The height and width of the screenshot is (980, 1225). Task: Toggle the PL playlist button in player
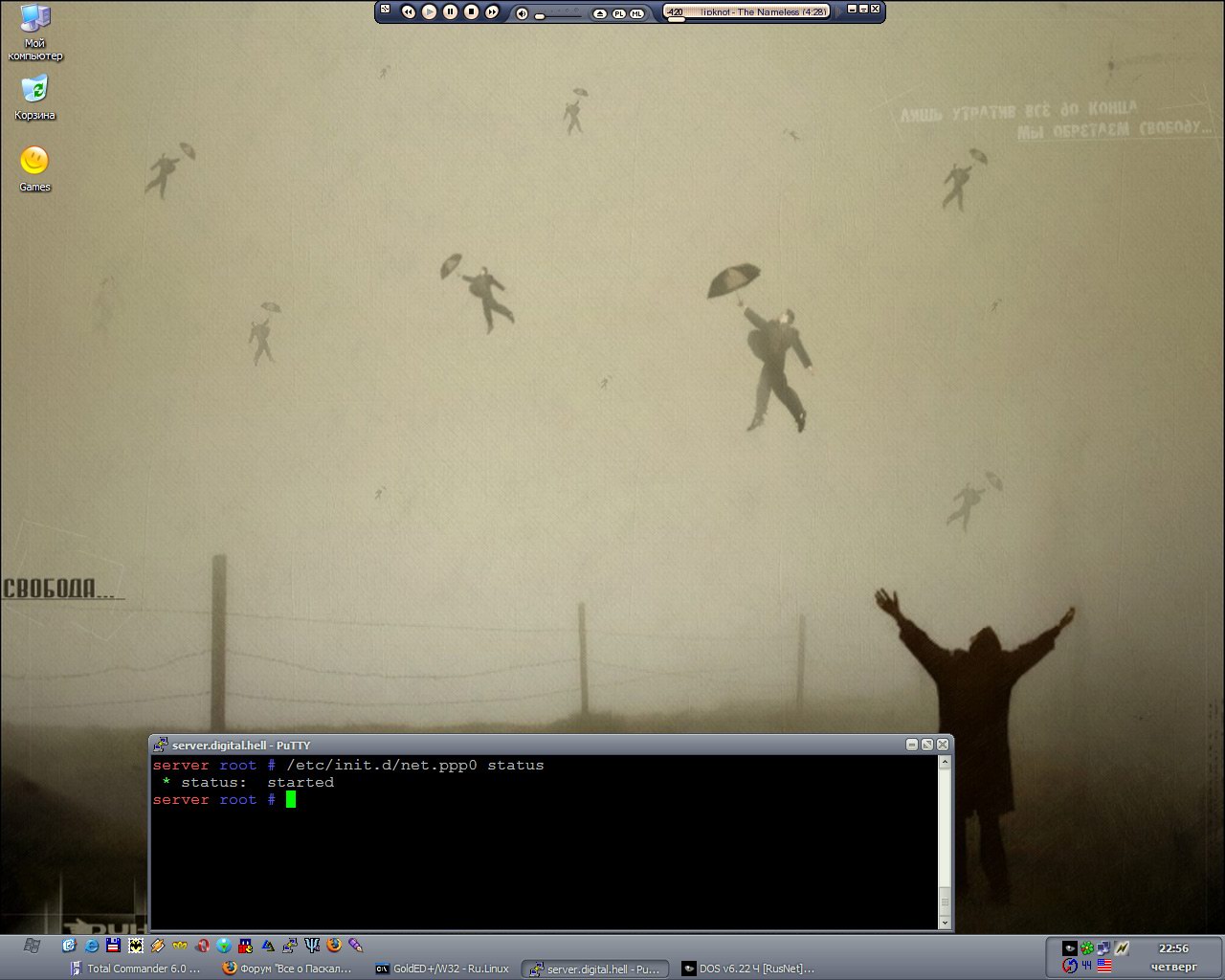618,13
